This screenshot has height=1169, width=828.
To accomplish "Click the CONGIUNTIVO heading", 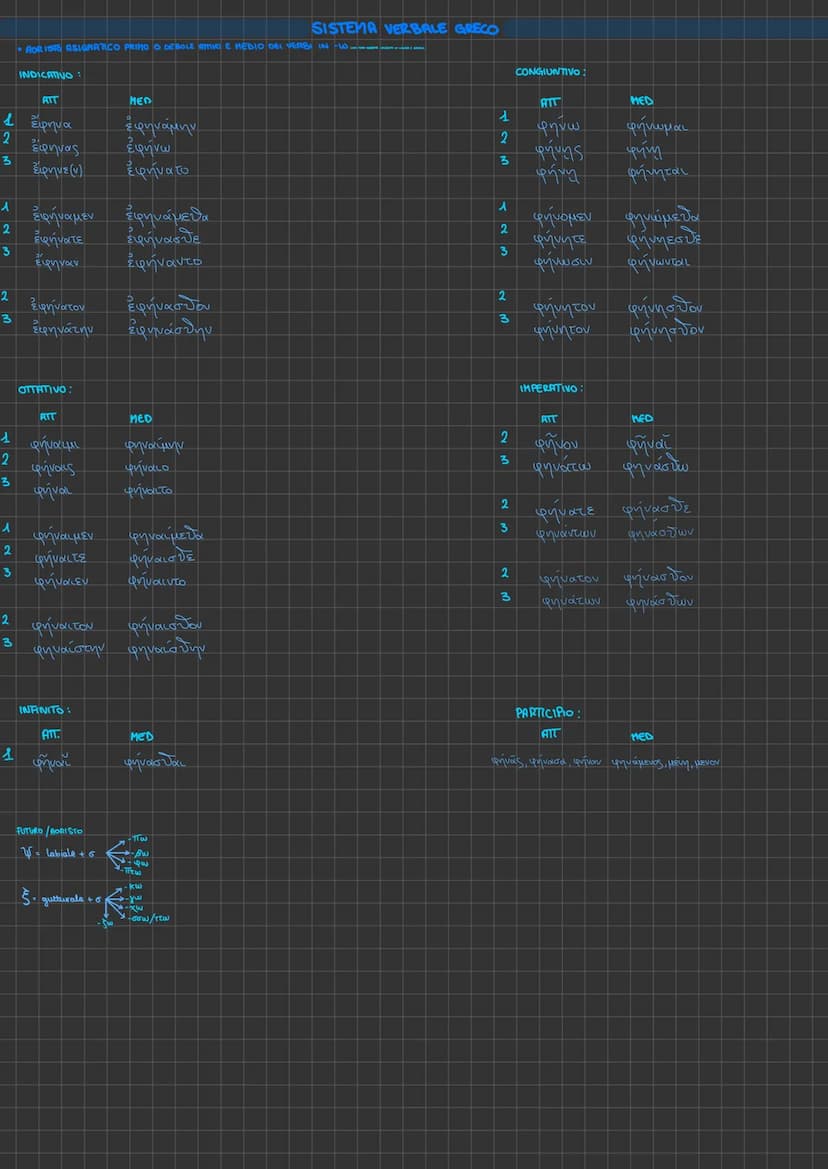I will 550,72.
